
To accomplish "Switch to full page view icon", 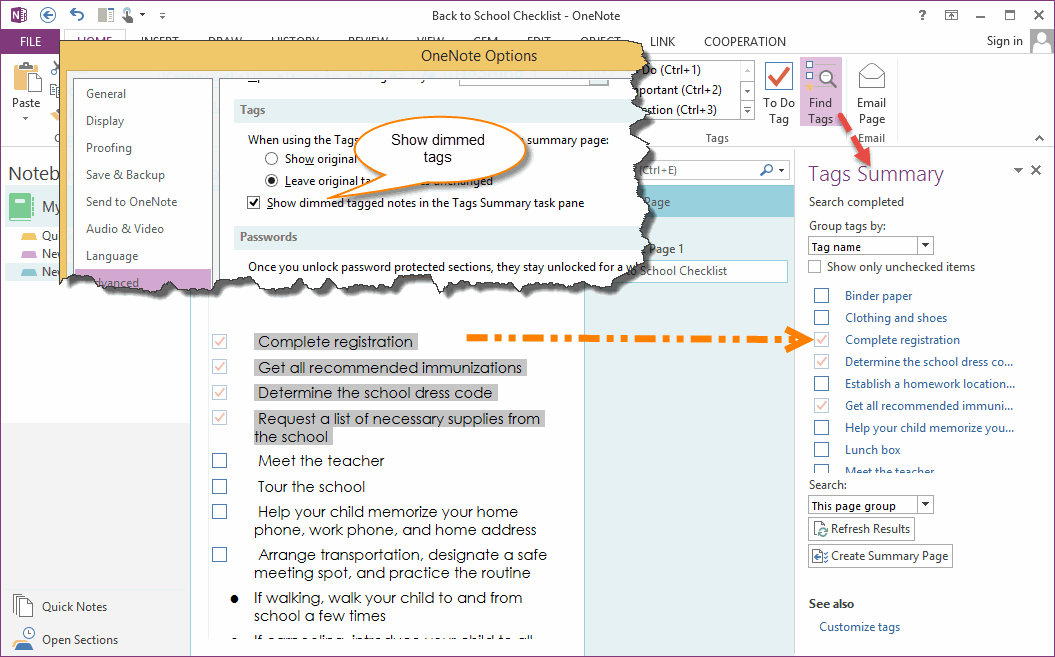I will (951, 15).
